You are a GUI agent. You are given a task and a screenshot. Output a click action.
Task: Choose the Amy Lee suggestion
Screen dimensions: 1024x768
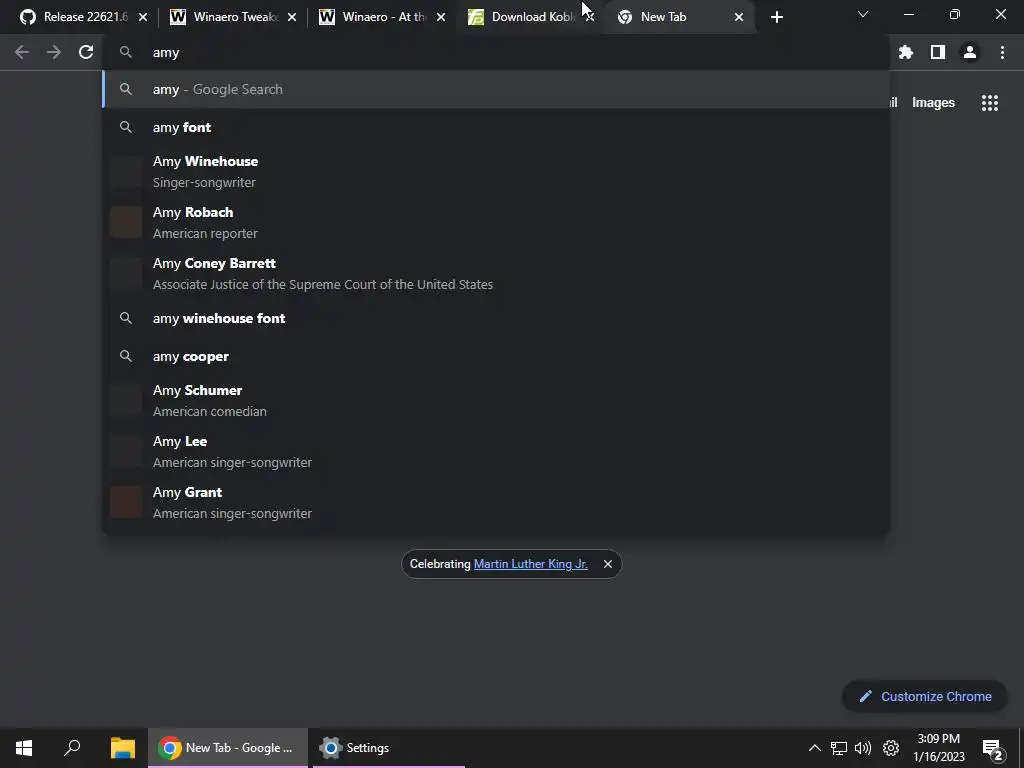pos(496,451)
